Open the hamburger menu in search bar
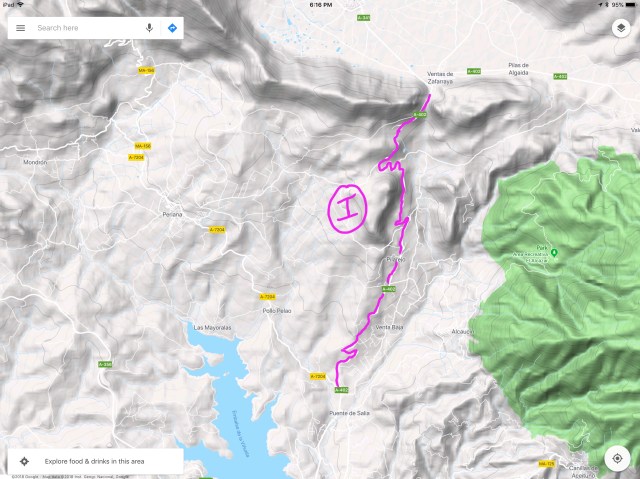 [x=20, y=28]
